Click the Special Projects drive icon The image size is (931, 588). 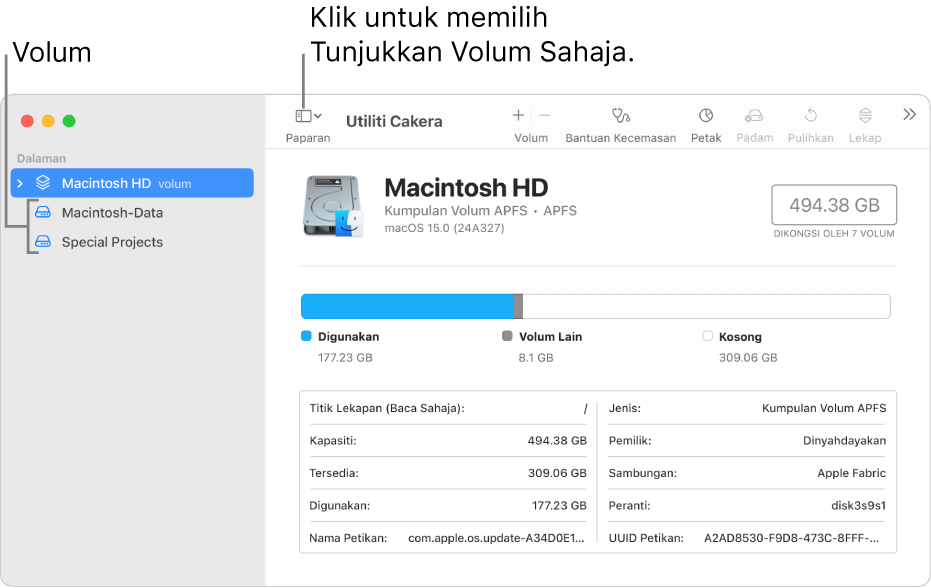click(43, 241)
